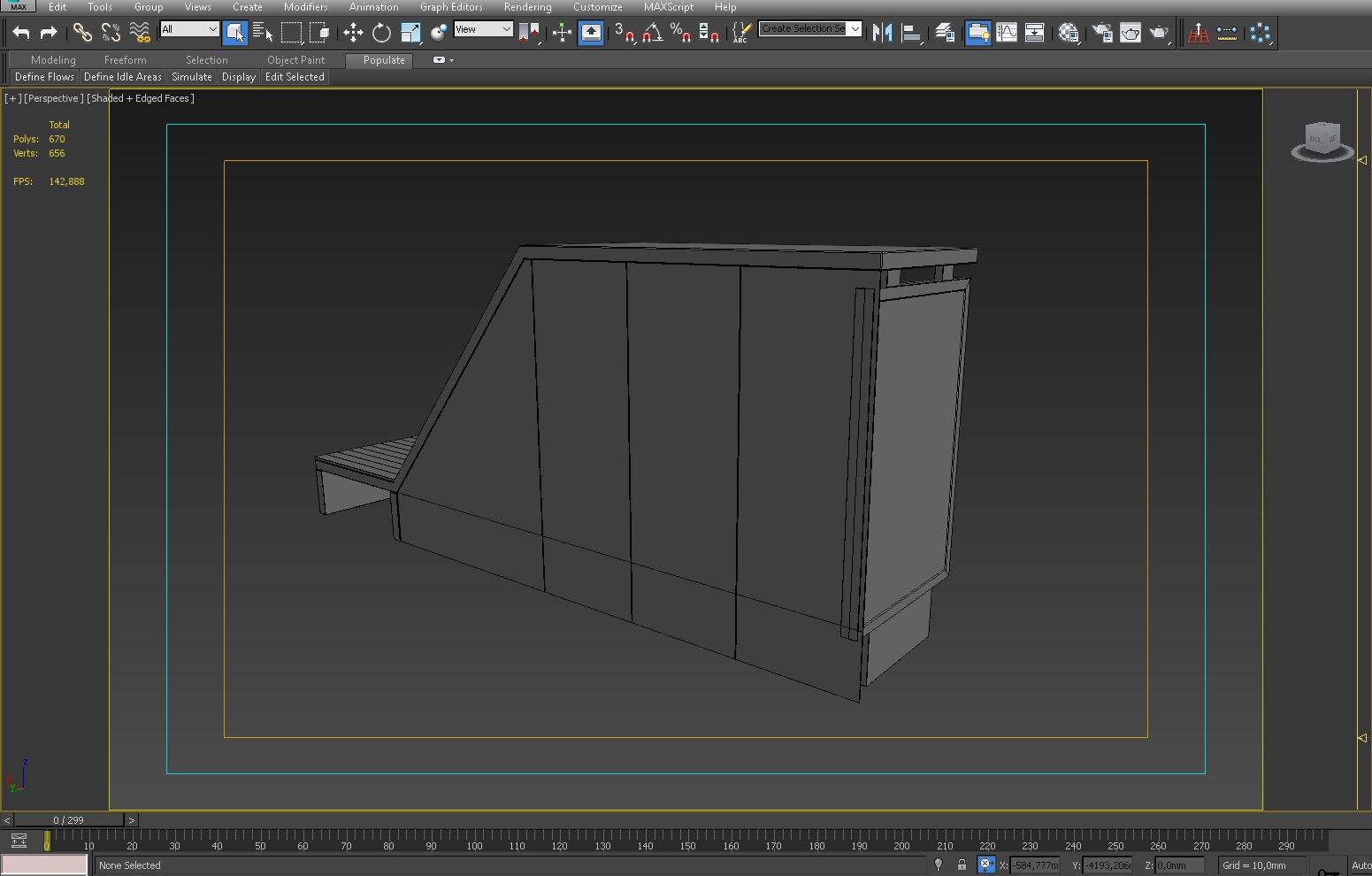
Task: Open the Schematic View icon
Action: click(1034, 33)
